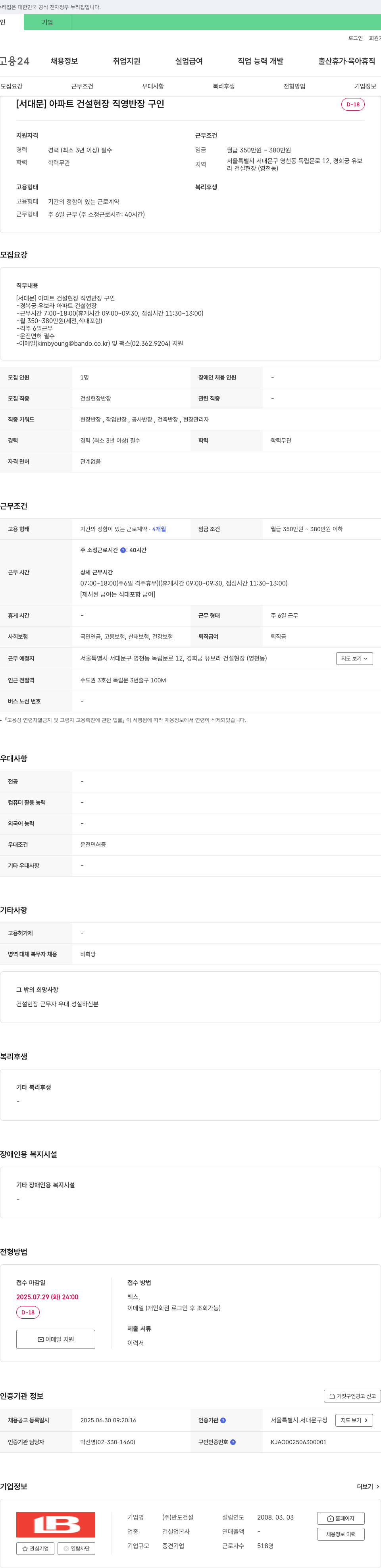Report via 거짓구인광고 신고 button

coord(352,1396)
